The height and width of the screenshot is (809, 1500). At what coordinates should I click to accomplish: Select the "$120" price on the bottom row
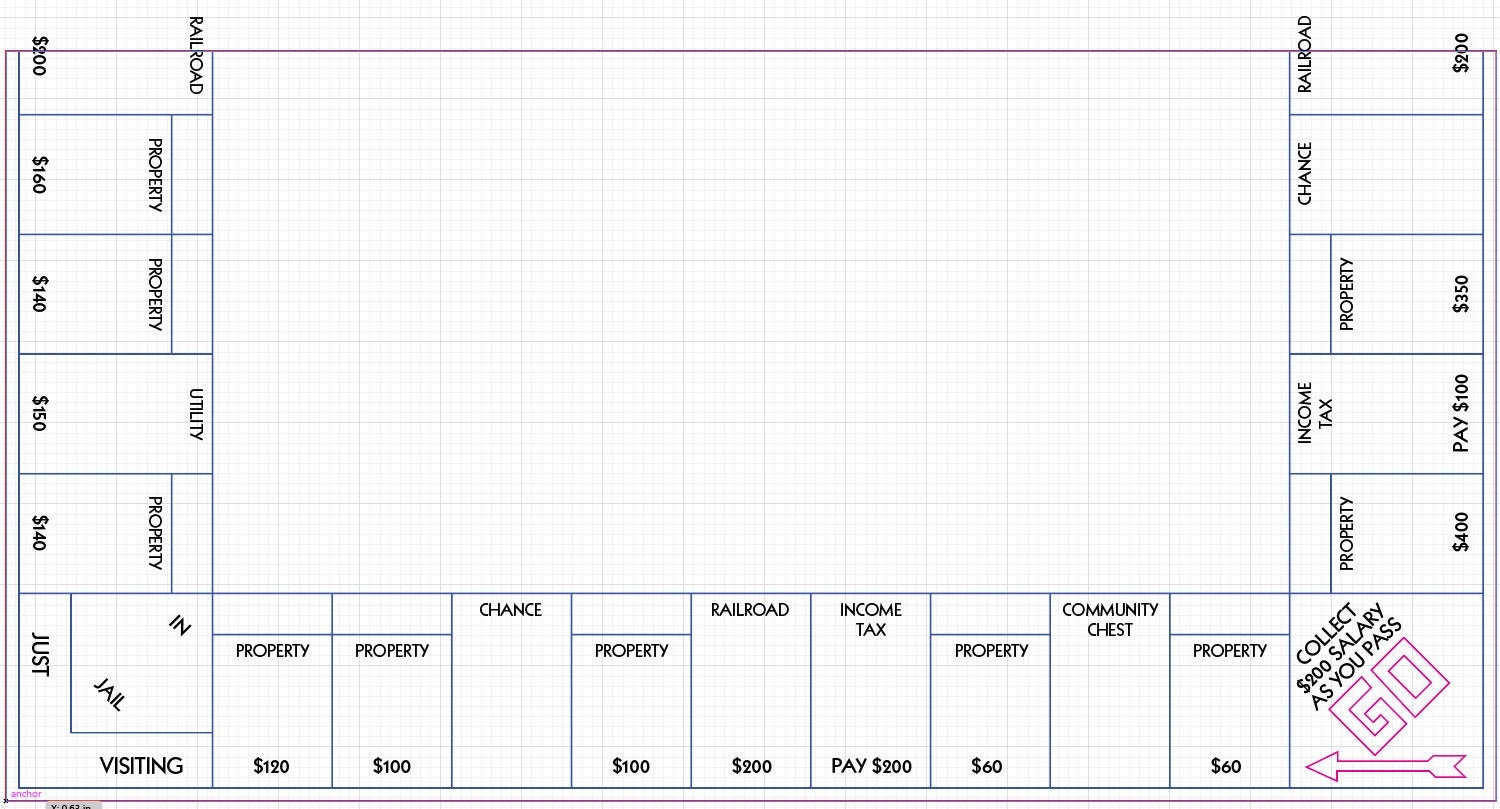[272, 767]
